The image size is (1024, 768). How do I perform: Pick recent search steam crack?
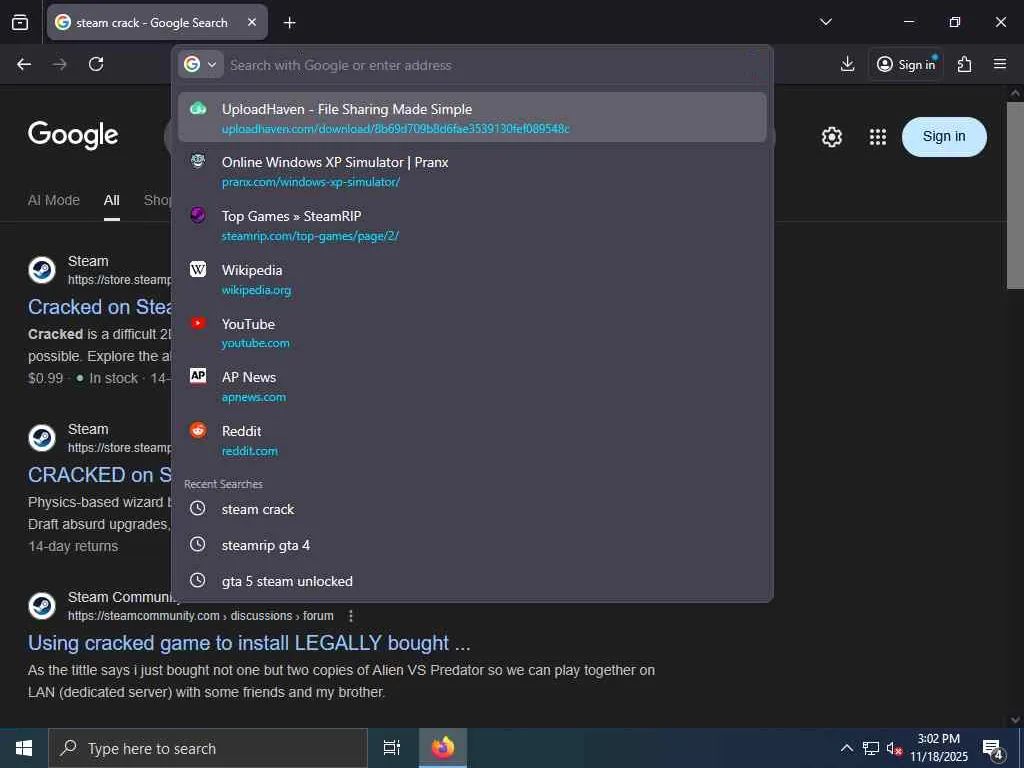click(472, 509)
